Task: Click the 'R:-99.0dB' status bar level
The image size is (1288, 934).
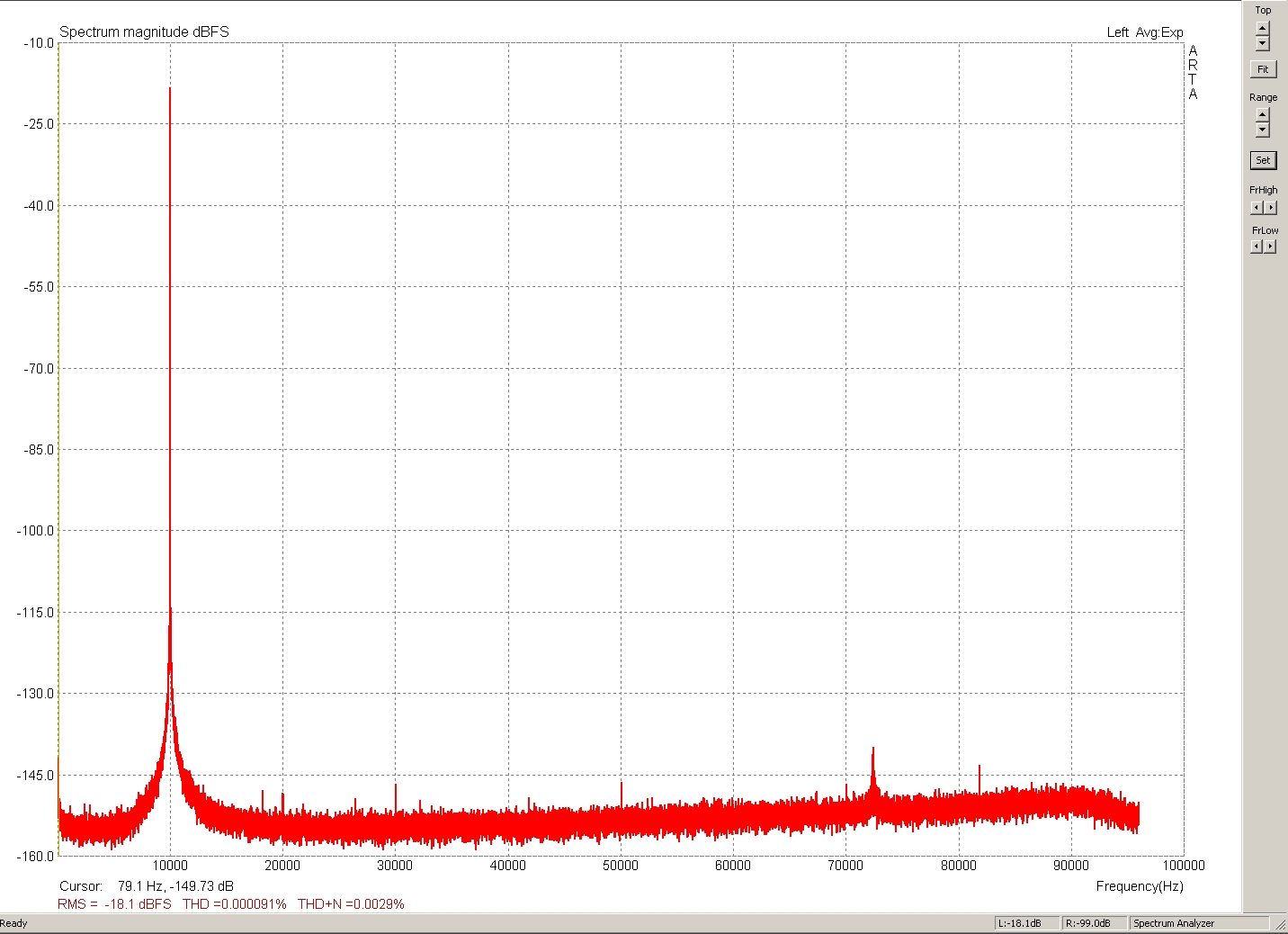Action: pos(1094,923)
